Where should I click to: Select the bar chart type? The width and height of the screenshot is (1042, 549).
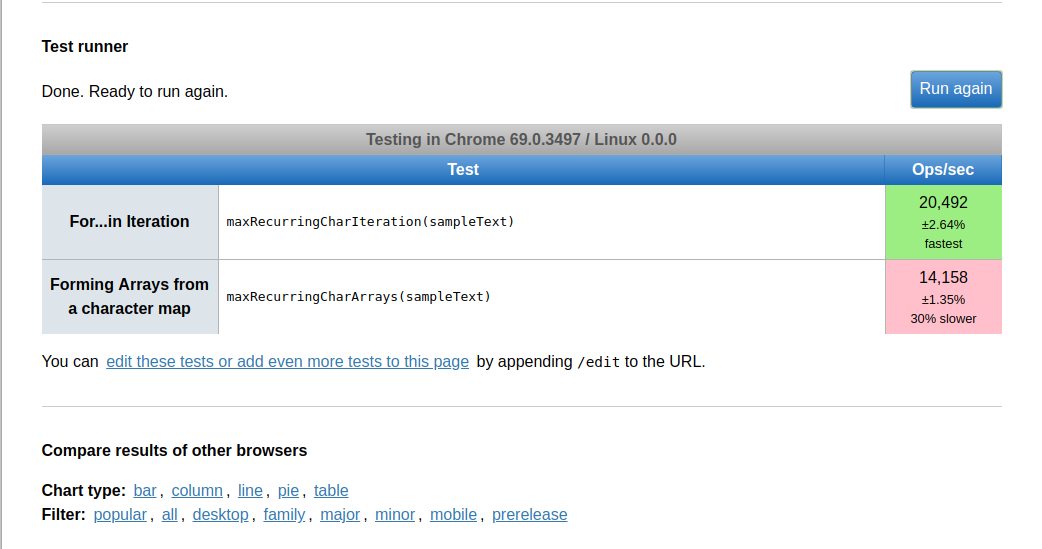(145, 490)
